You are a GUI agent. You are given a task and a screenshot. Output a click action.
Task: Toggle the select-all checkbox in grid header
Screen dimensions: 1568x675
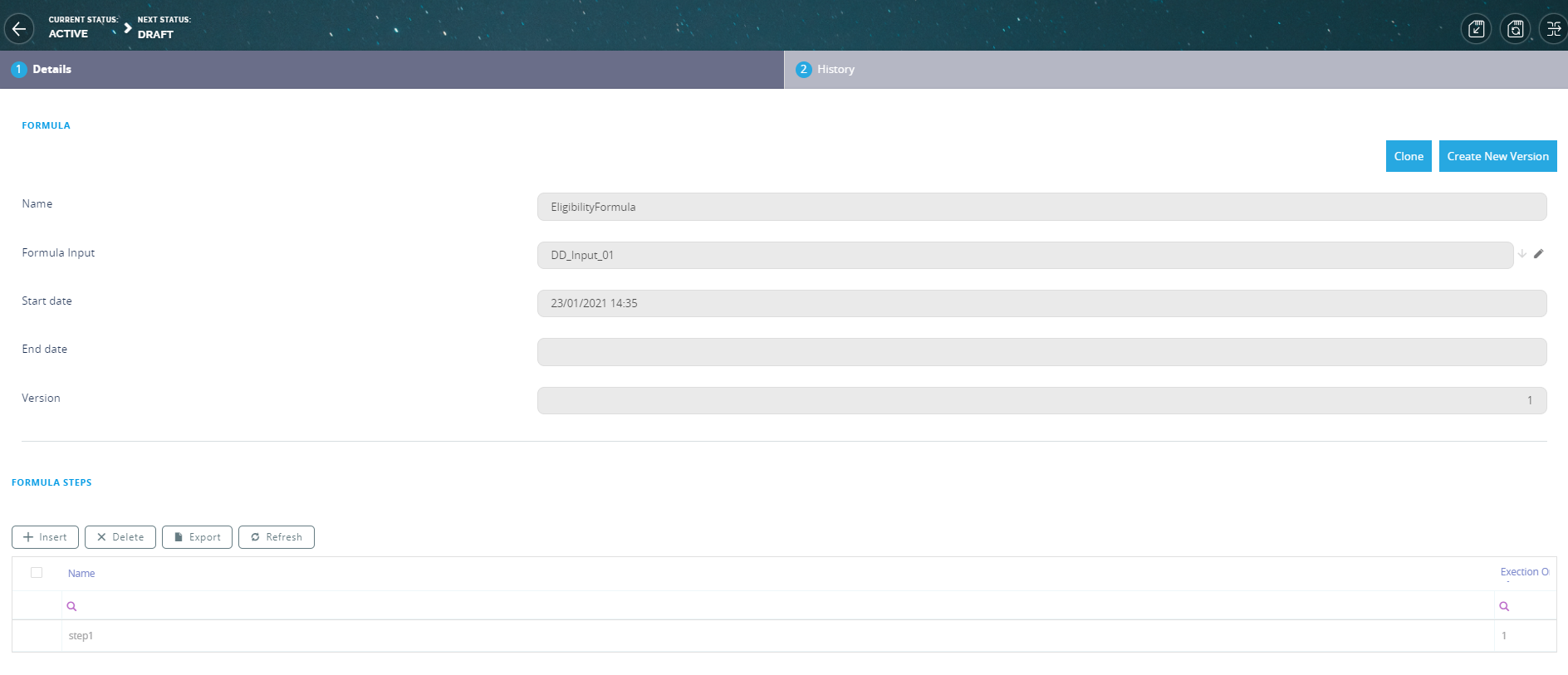pos(37,572)
